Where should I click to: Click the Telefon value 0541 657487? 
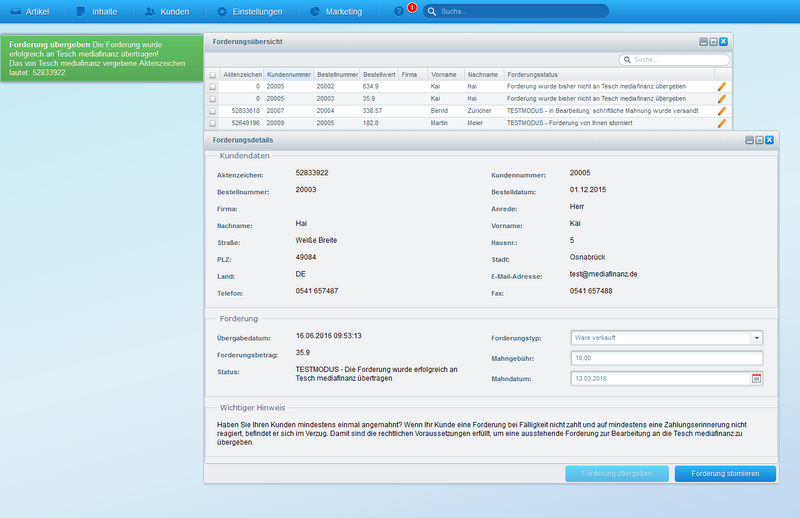[317, 291]
